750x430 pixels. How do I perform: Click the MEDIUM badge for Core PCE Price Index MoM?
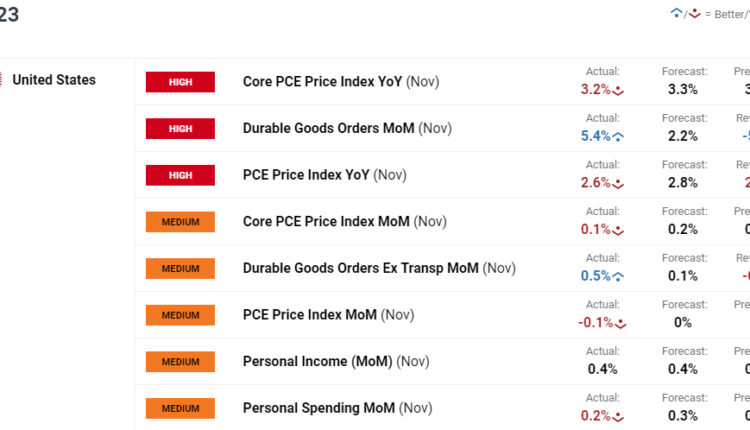(180, 222)
